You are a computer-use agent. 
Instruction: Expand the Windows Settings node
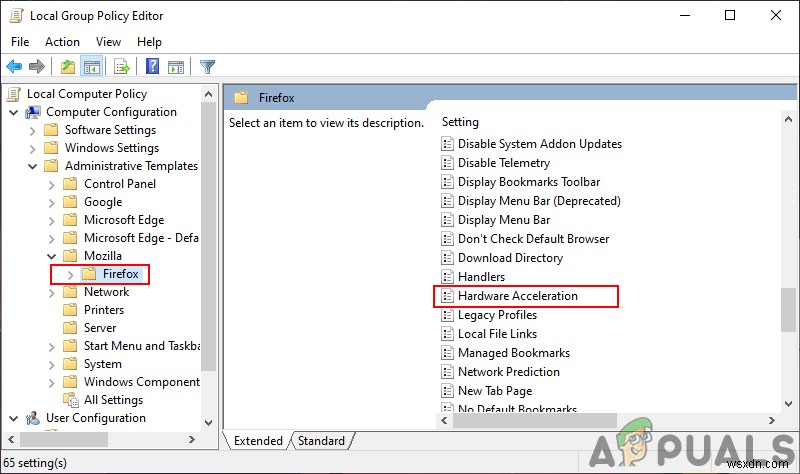coord(33,148)
